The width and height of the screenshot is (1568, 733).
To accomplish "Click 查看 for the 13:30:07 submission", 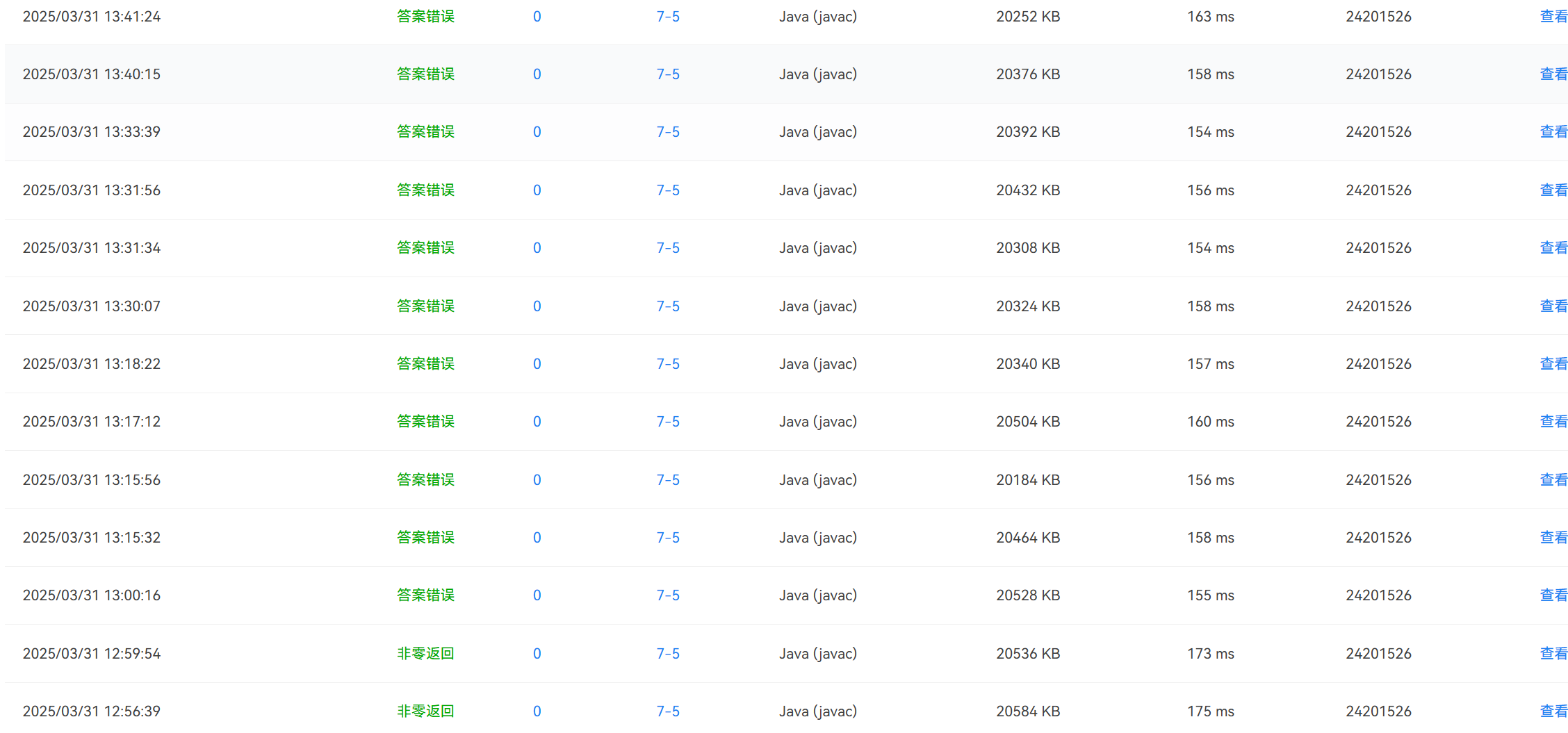I will 1553,306.
